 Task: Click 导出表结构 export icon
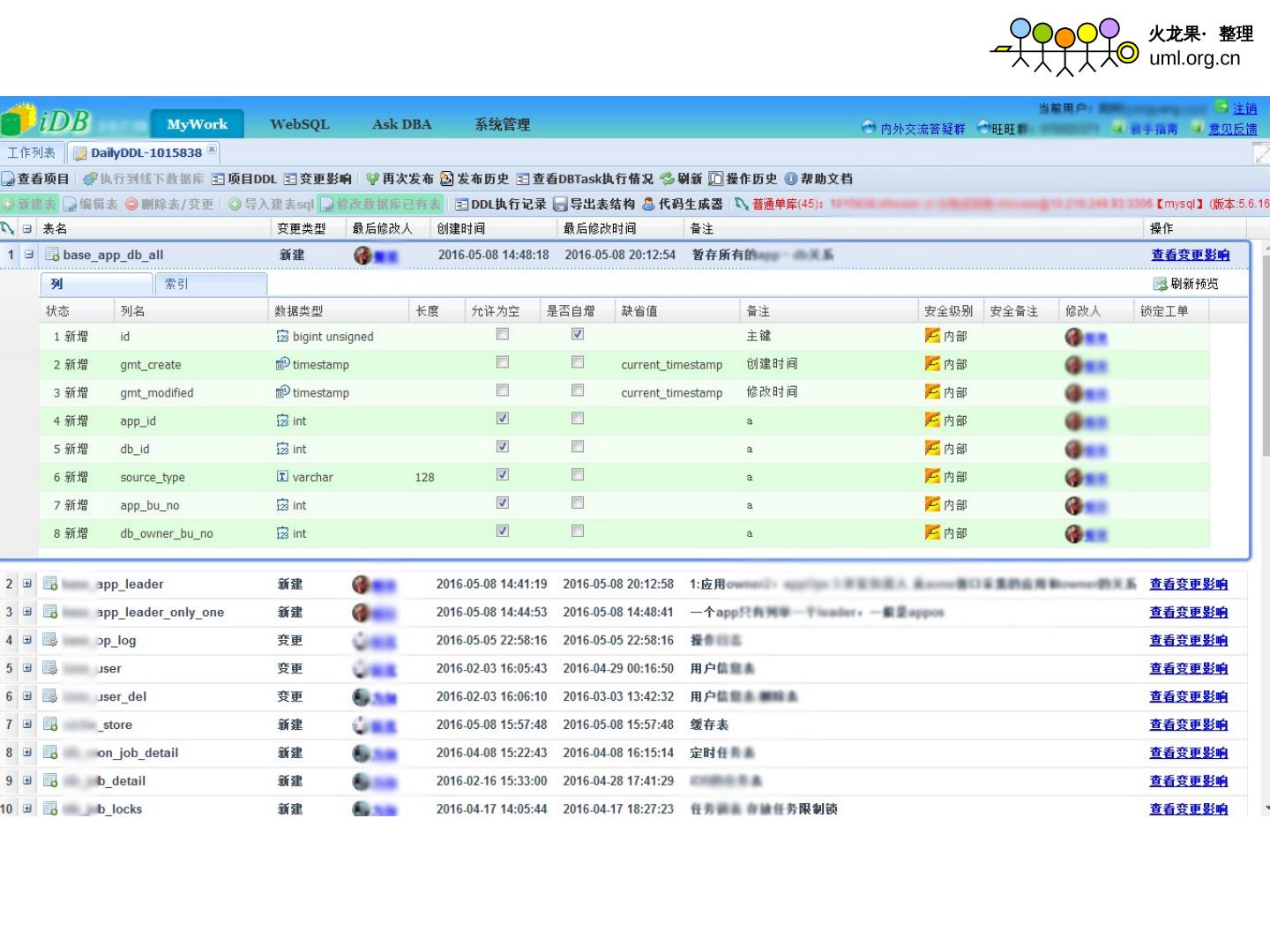560,205
